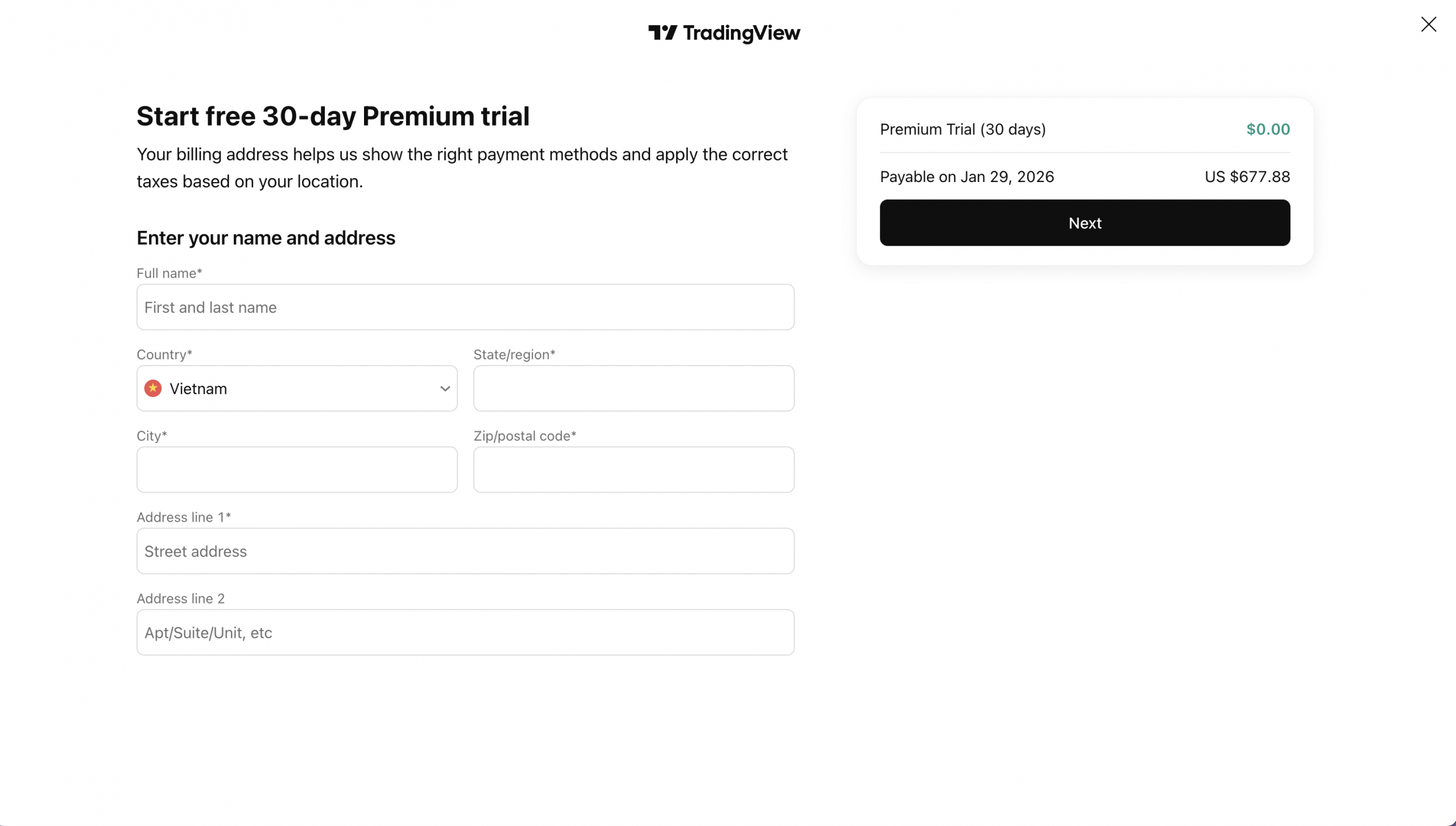Click the Zip/postal code field
This screenshot has width=1456, height=826.
[x=633, y=470]
